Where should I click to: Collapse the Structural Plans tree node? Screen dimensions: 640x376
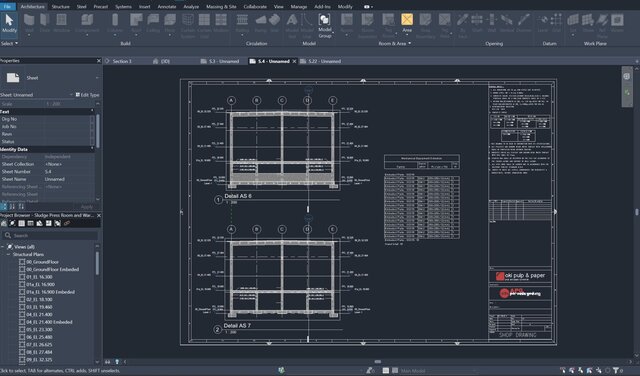(8, 254)
